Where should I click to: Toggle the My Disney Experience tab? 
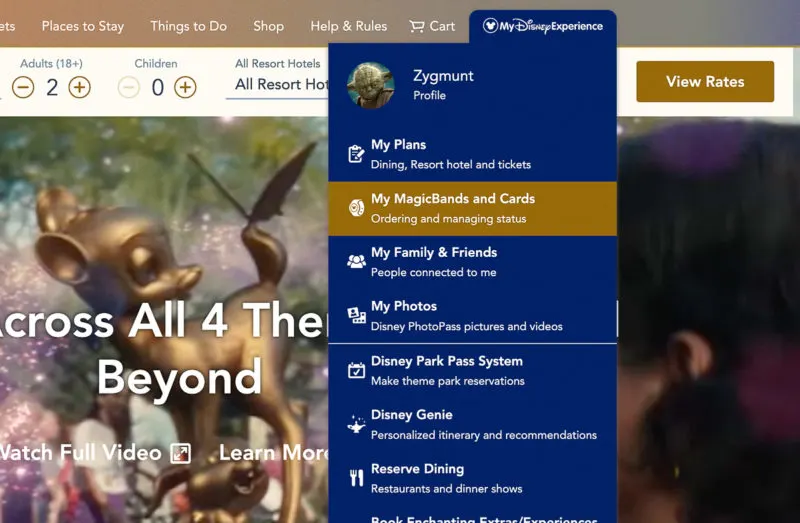tap(543, 26)
